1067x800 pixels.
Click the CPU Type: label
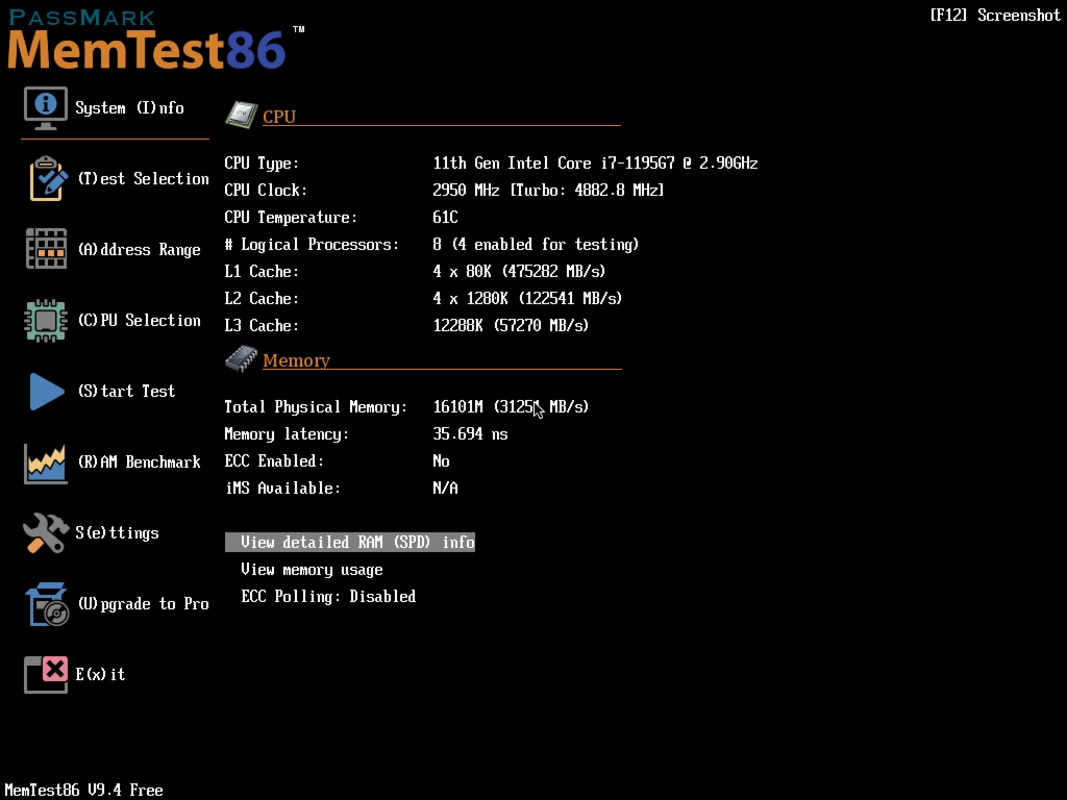(262, 163)
